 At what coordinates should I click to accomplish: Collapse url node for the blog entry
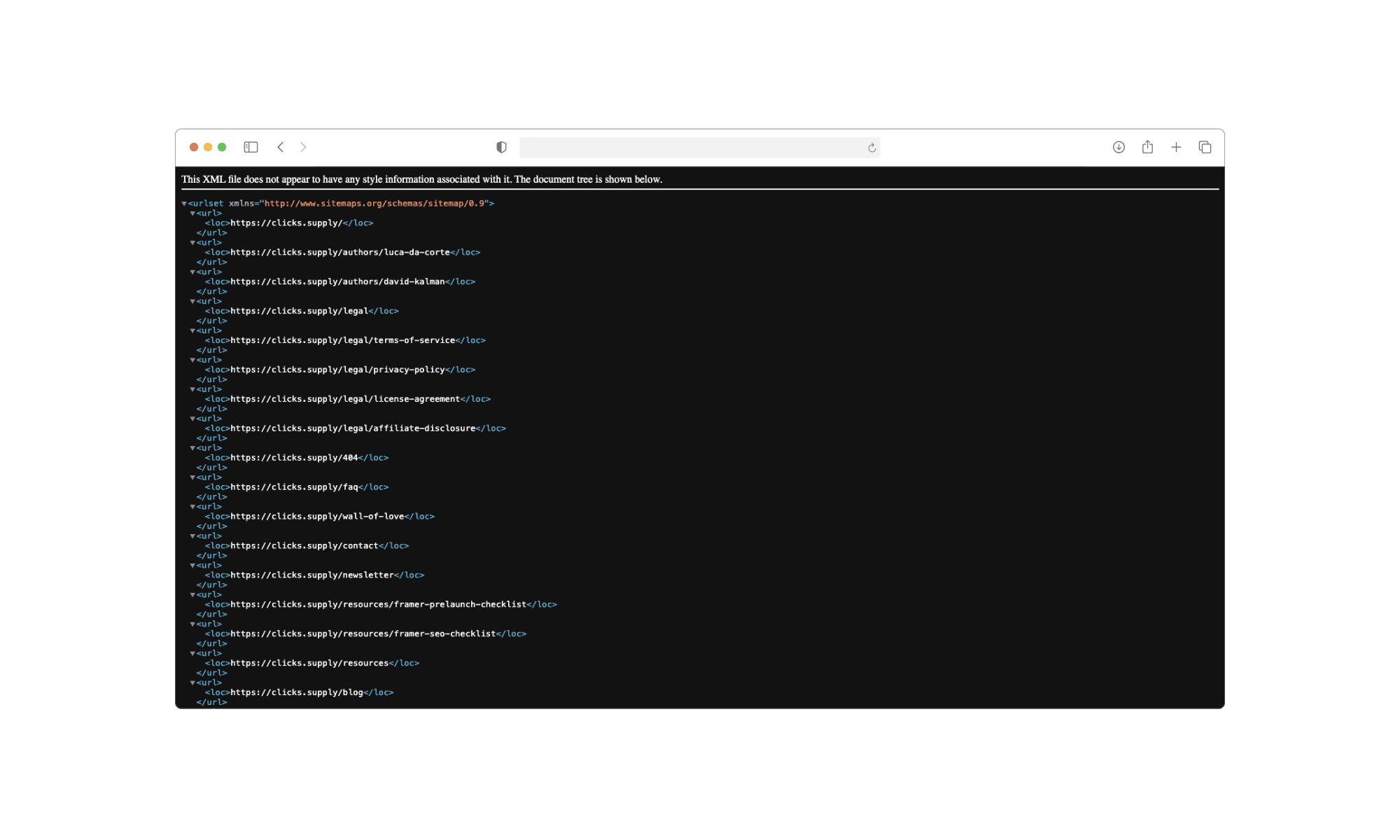pyautogui.click(x=192, y=684)
